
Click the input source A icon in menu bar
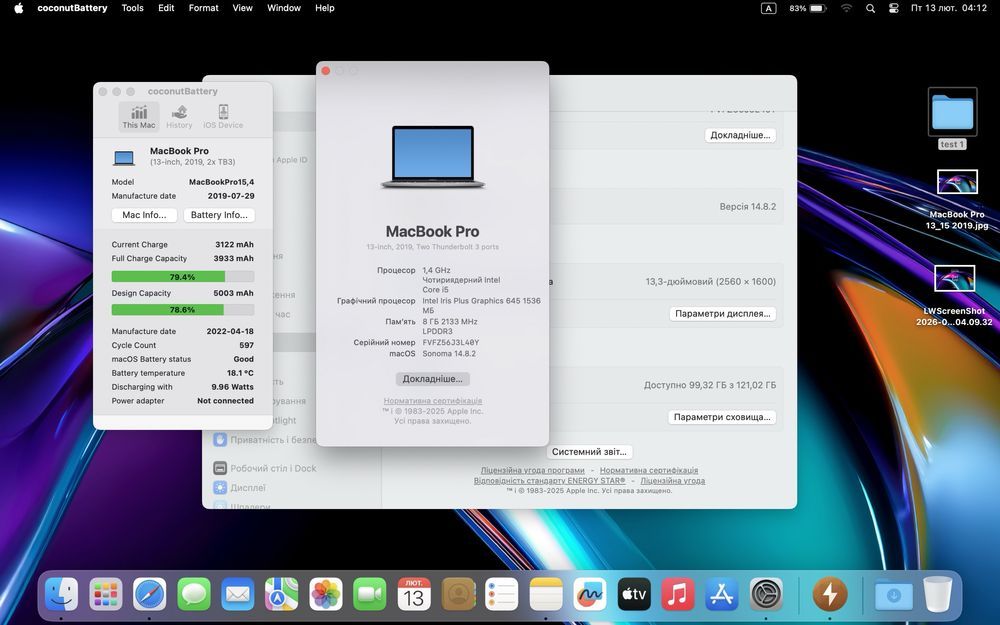coord(768,8)
